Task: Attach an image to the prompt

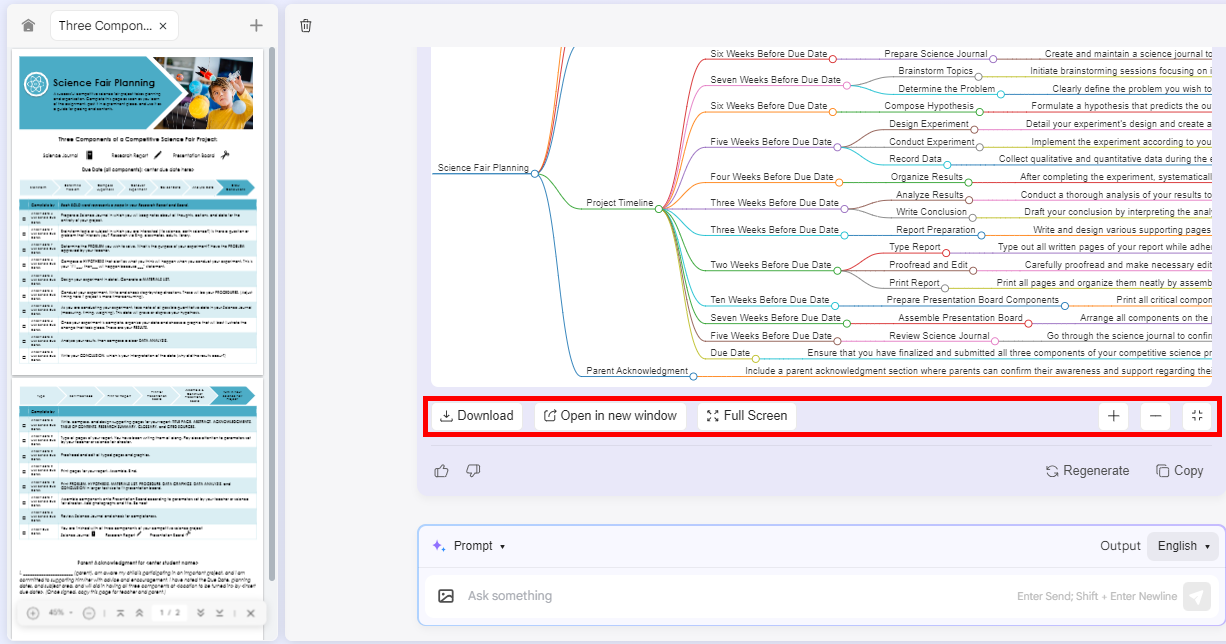Action: 446,596
